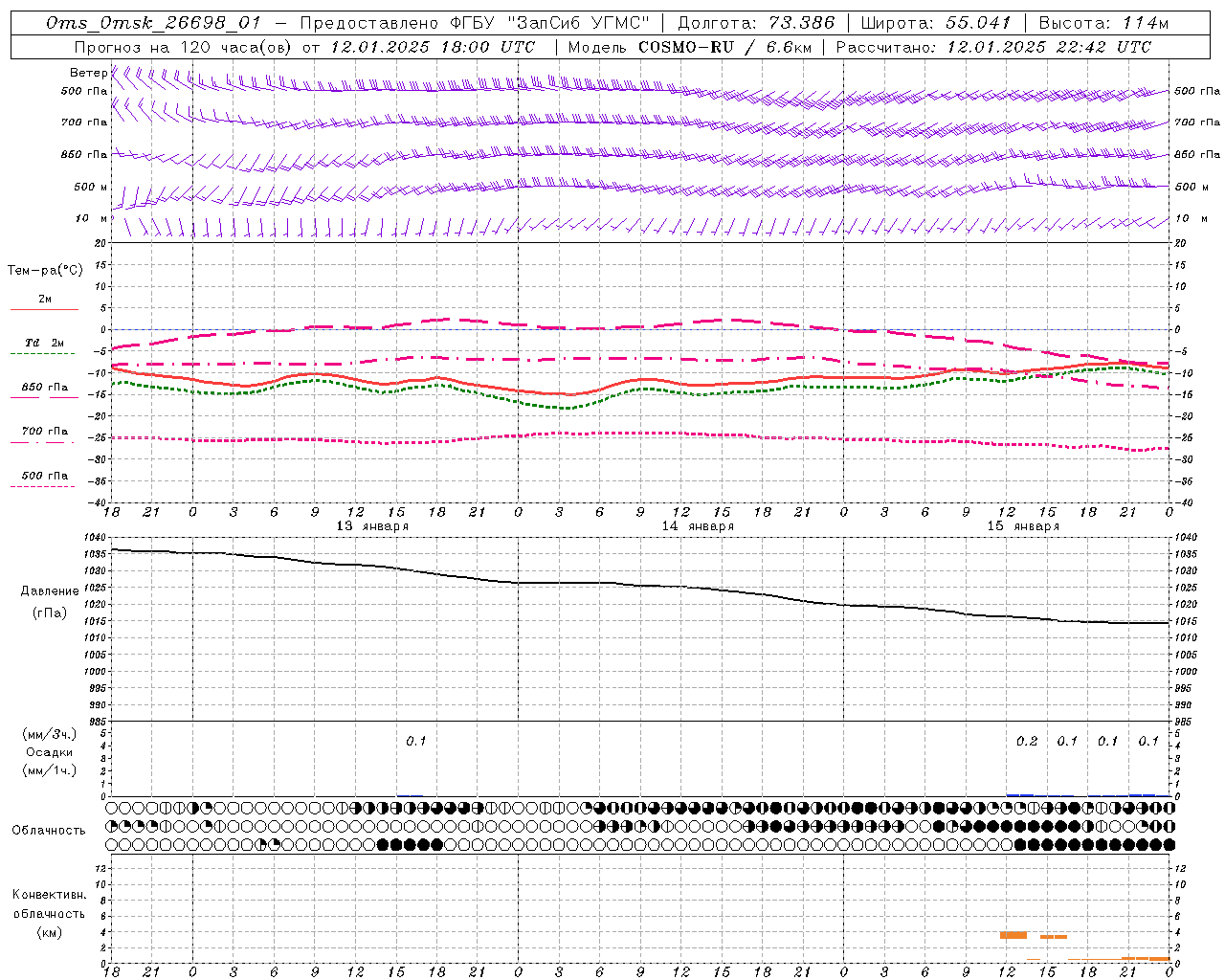Click the pink dotted '500 гПа' legend line
Image resolution: width=1225 pixels, height=980 pixels.
[x=43, y=486]
